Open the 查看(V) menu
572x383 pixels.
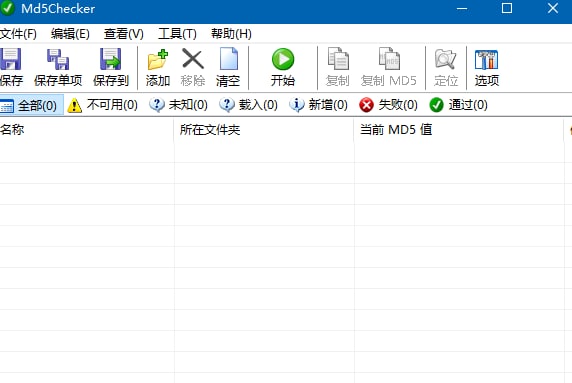point(124,34)
